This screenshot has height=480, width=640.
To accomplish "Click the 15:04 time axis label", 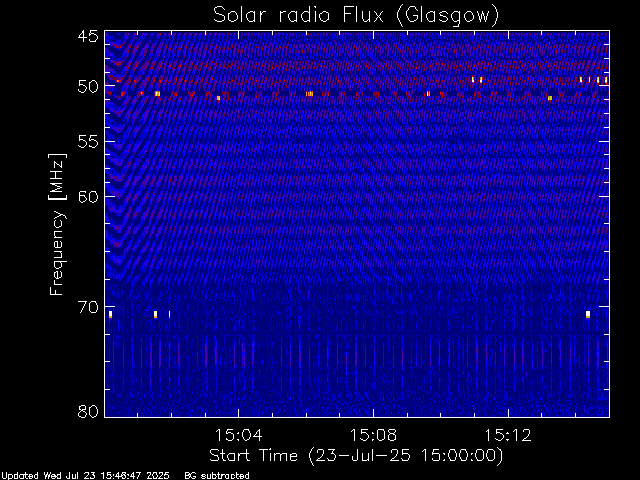I will click(238, 435).
